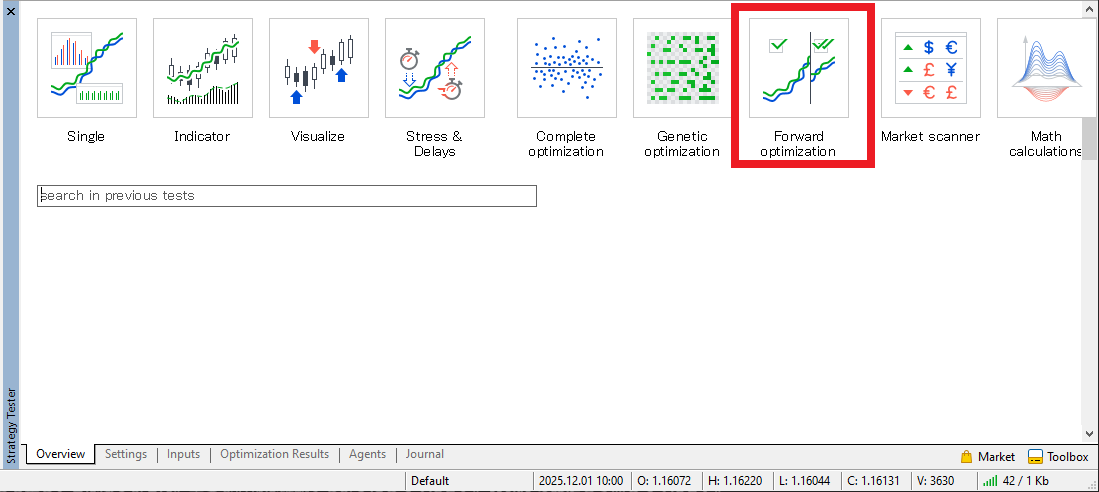Open Complete optimization scatter icon
The image size is (1099, 492).
click(566, 68)
